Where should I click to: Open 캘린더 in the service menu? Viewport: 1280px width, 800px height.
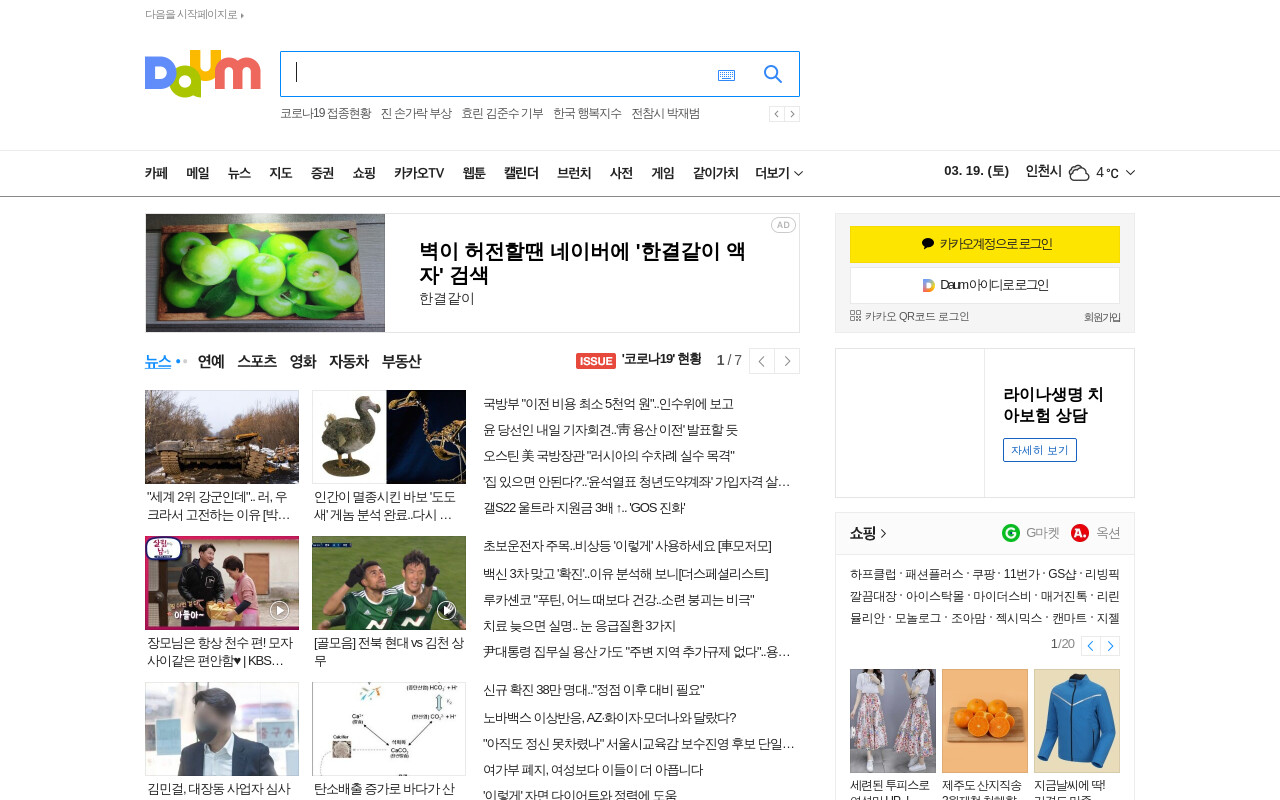[521, 173]
